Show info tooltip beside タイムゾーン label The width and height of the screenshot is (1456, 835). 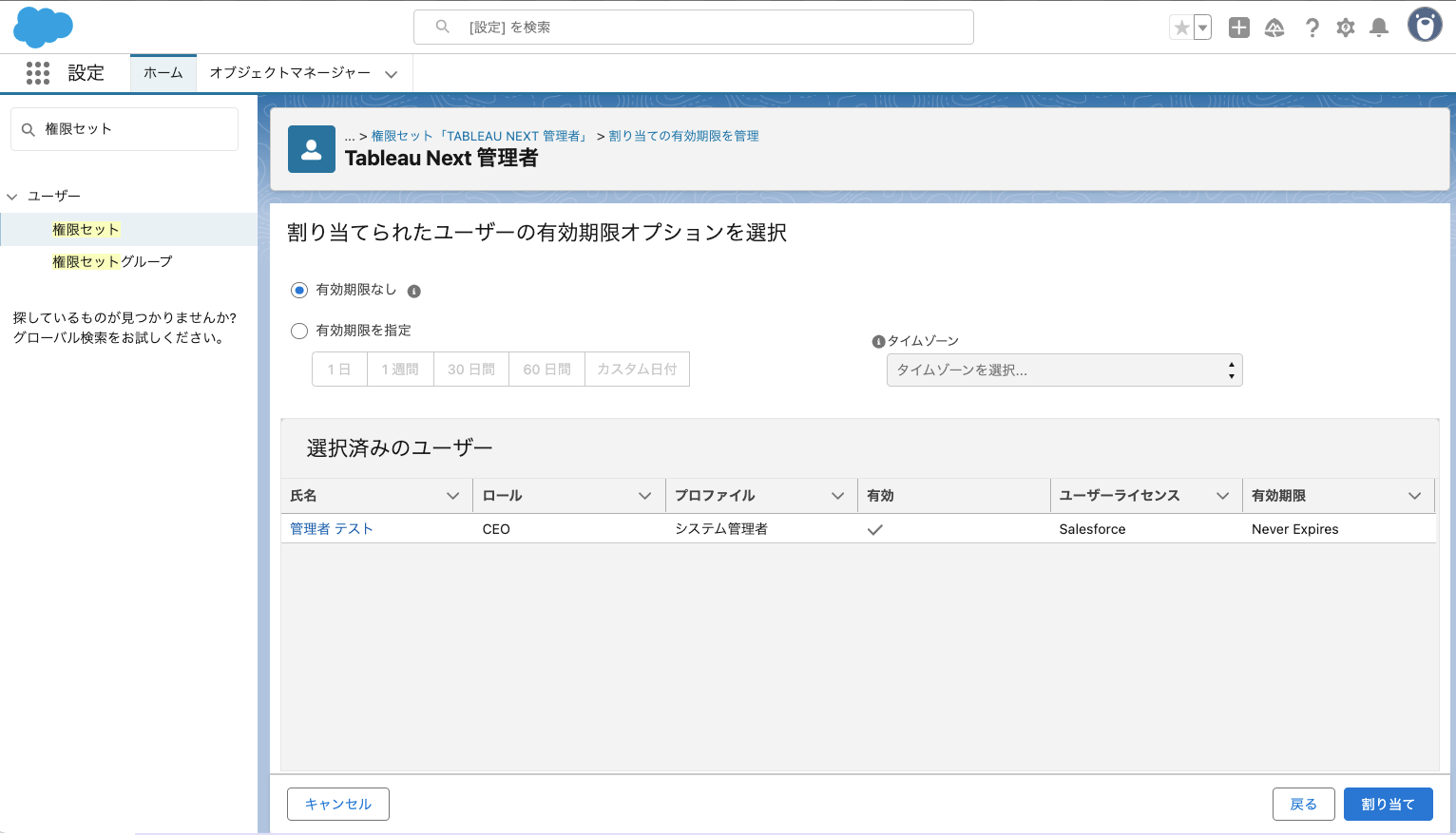[878, 341]
